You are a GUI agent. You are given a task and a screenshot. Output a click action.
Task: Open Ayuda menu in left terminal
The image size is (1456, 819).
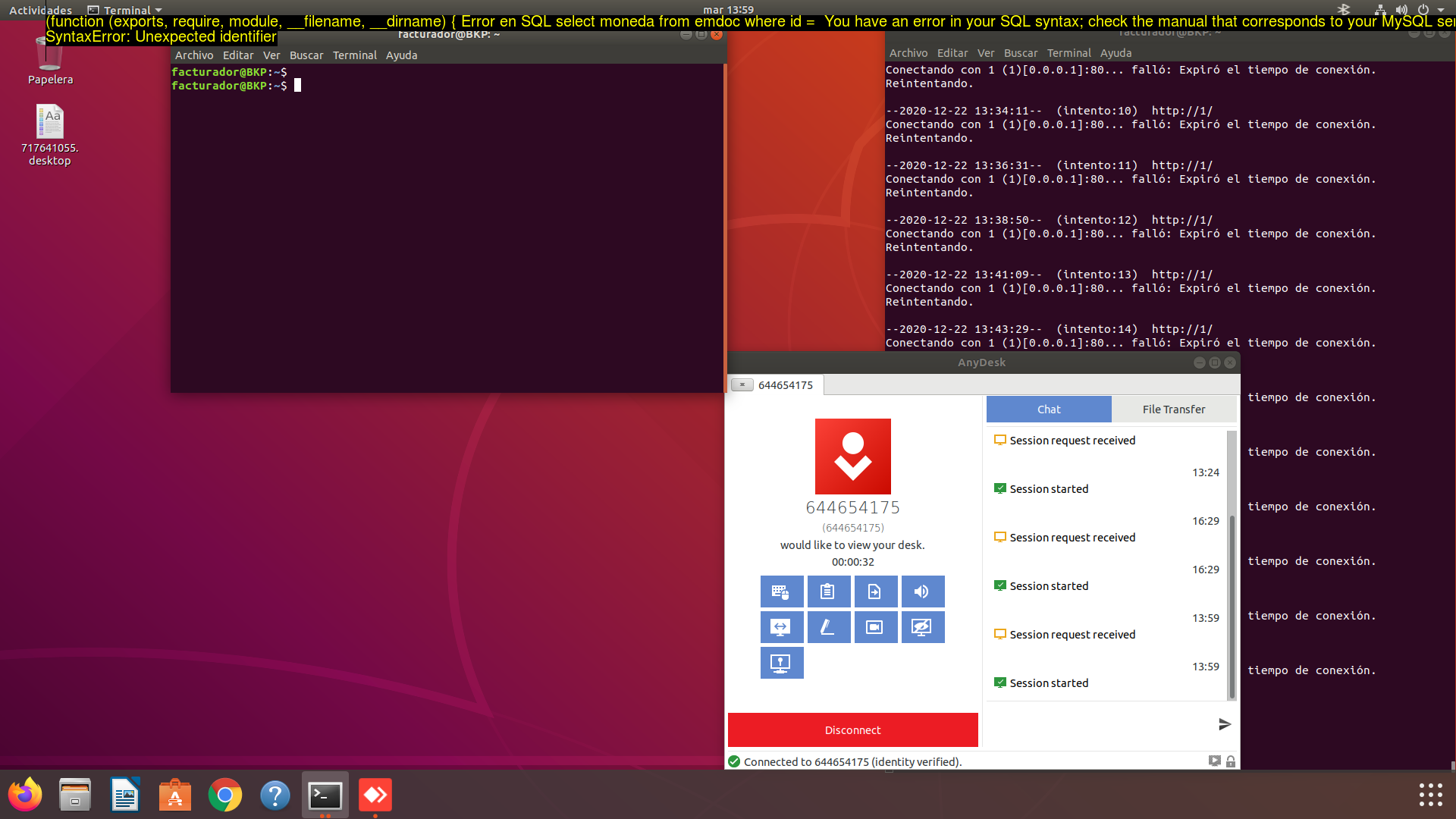[x=401, y=55]
